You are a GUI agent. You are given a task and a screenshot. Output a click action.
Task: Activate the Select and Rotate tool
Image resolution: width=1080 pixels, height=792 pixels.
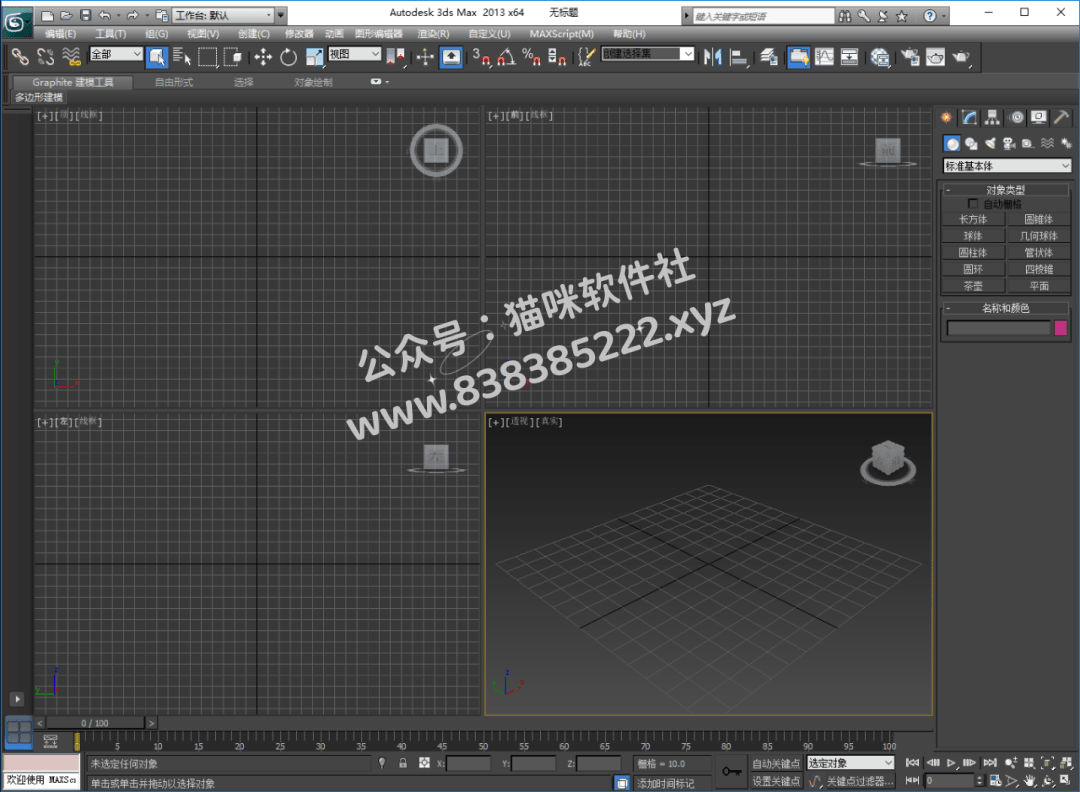[x=289, y=57]
